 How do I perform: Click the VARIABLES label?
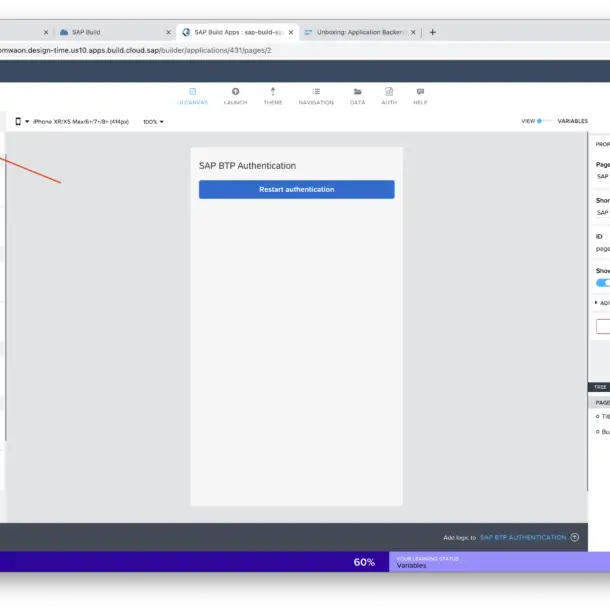tap(572, 121)
